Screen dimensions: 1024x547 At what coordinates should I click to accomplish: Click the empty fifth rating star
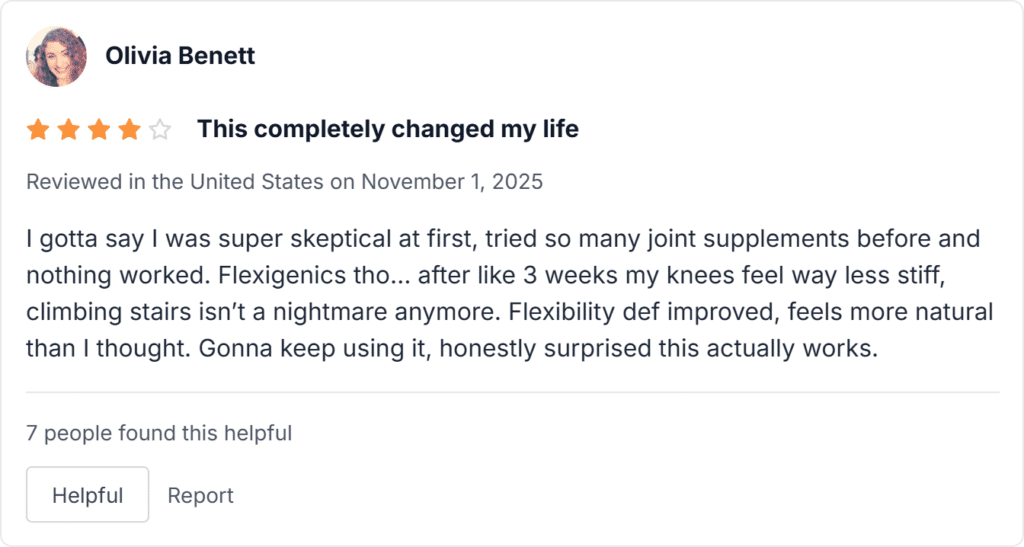pyautogui.click(x=159, y=129)
